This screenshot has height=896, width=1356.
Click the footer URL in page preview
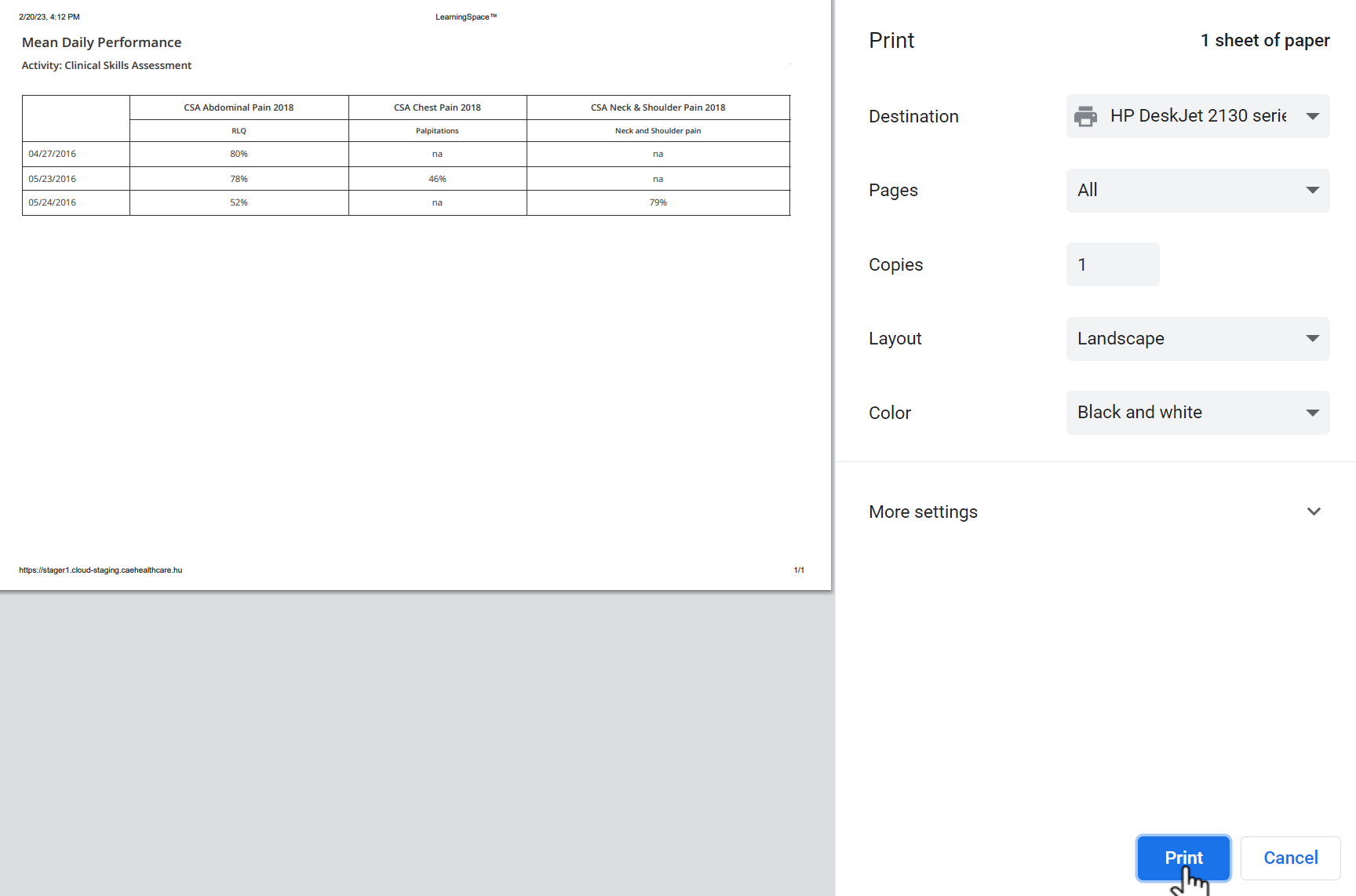(x=100, y=570)
